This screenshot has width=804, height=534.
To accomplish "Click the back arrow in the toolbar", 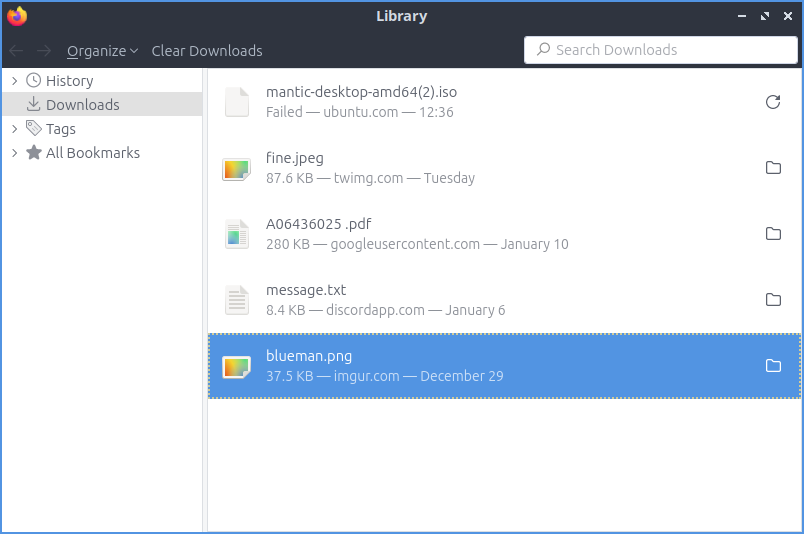I will pyautogui.click(x=16, y=51).
